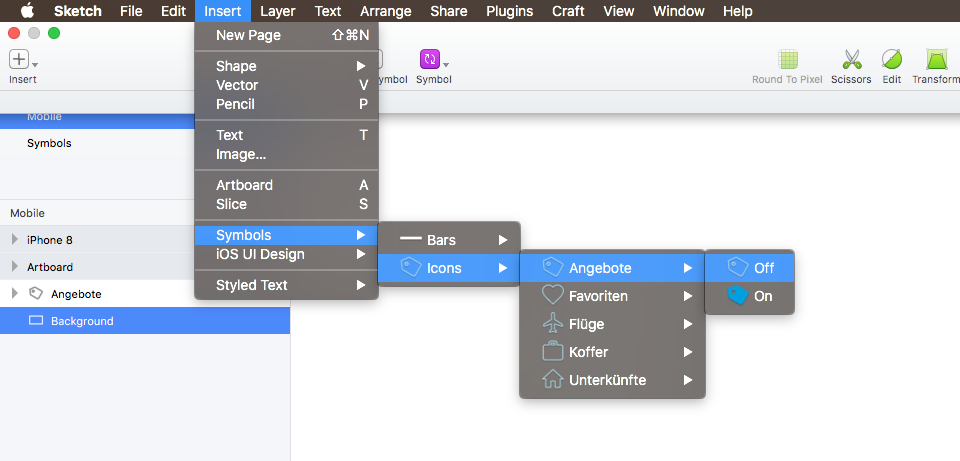
Task: Click the Insert plus toolbar button
Action: click(x=19, y=59)
